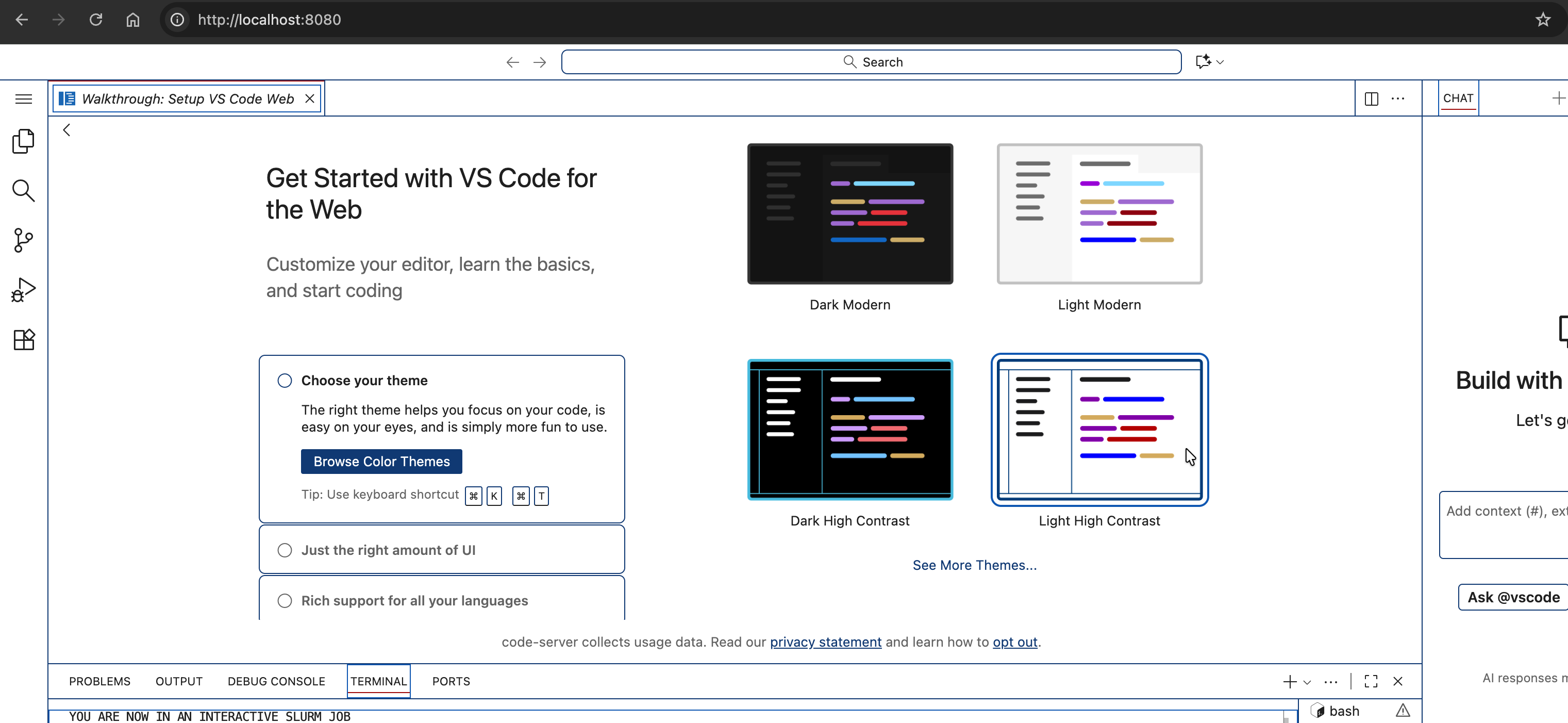Bookmark the page with the star icon
This screenshot has height=723, width=1568.
[x=1543, y=20]
